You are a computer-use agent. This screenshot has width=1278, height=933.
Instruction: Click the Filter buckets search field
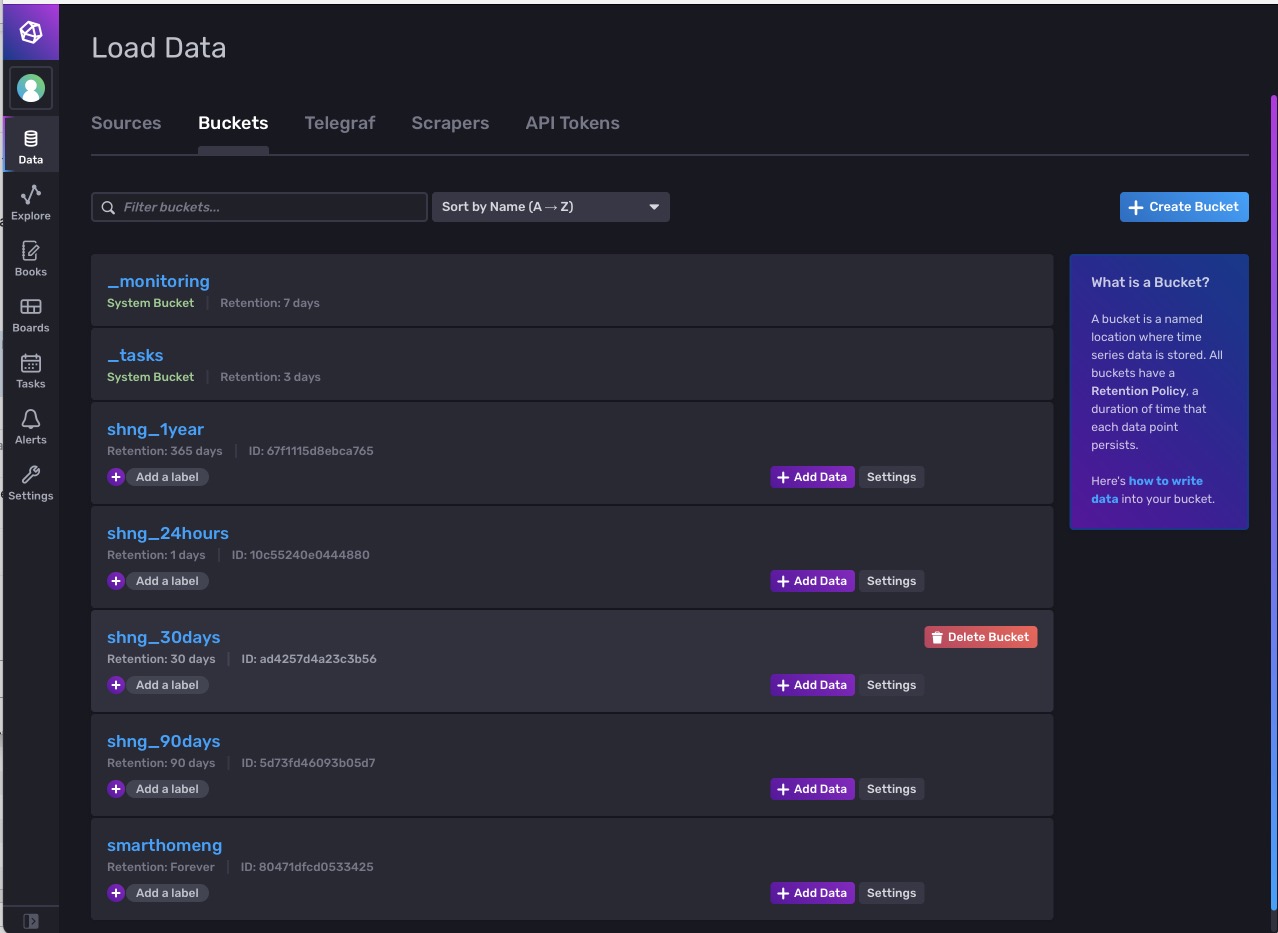coord(258,207)
